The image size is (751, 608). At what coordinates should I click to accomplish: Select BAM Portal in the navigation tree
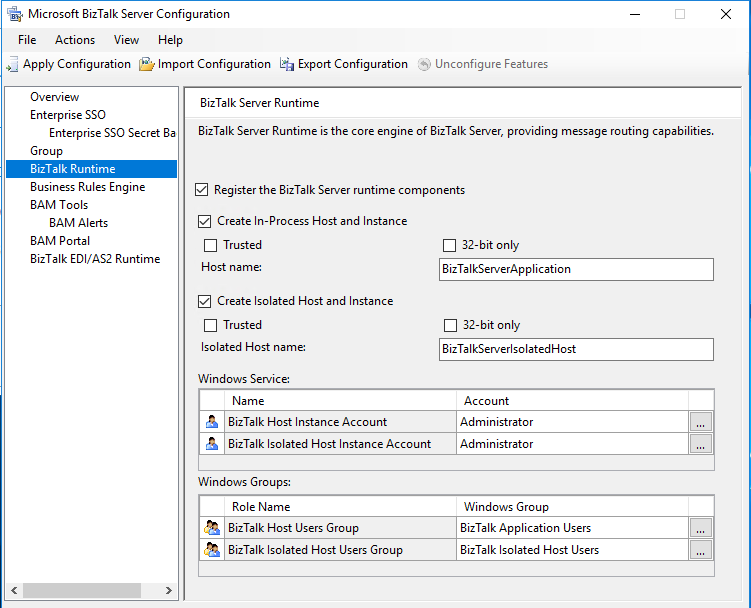60,241
